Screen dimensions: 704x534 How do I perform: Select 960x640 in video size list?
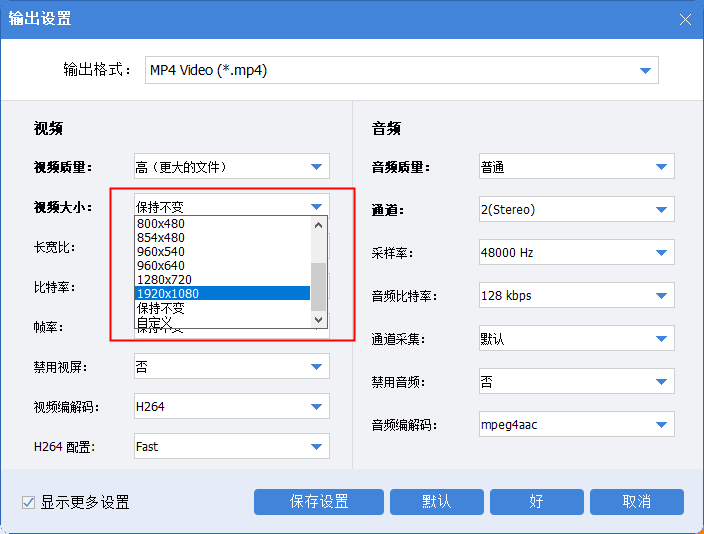tap(222, 265)
